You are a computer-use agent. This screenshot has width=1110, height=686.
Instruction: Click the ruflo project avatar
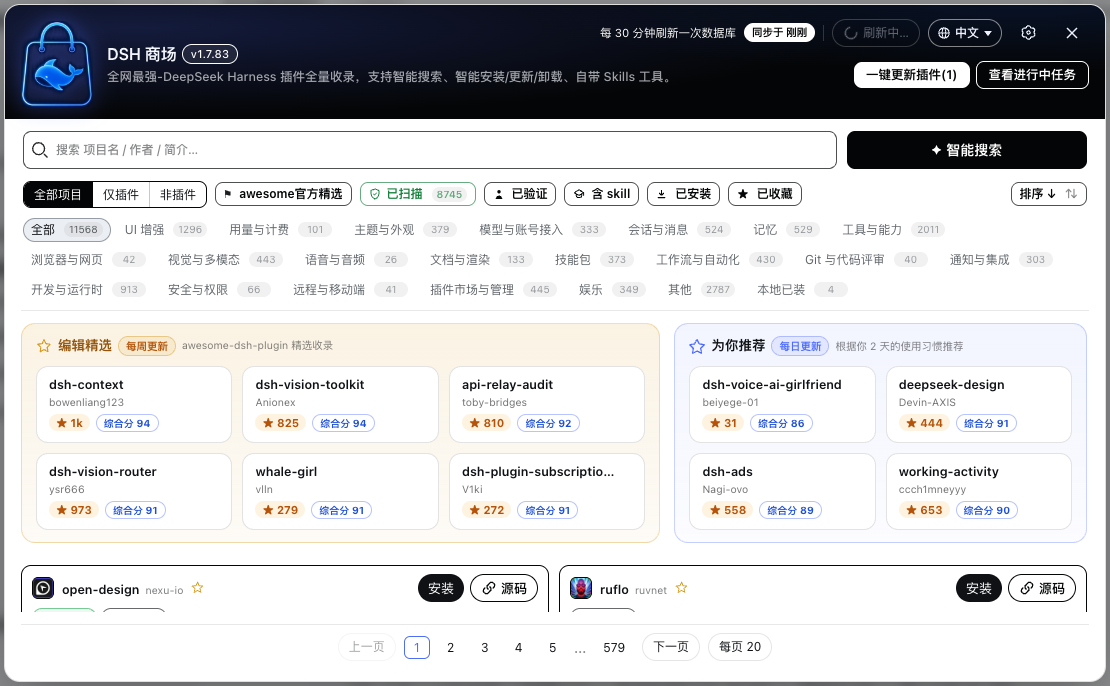point(581,588)
